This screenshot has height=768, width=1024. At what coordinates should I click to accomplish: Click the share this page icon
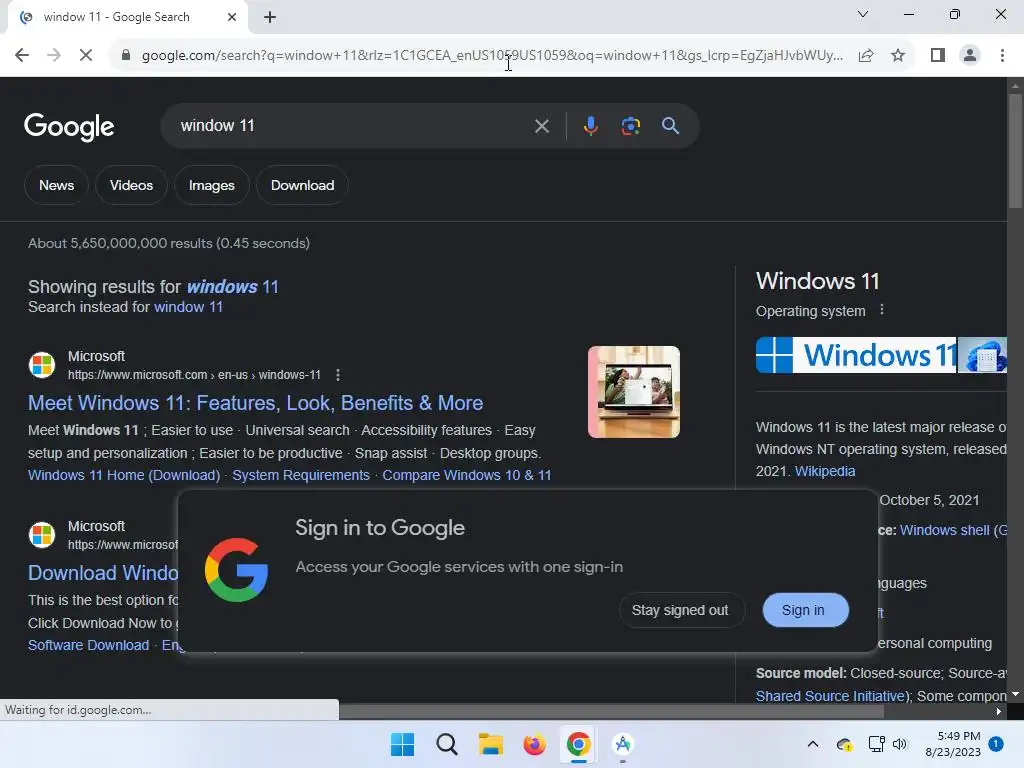[x=866, y=56]
